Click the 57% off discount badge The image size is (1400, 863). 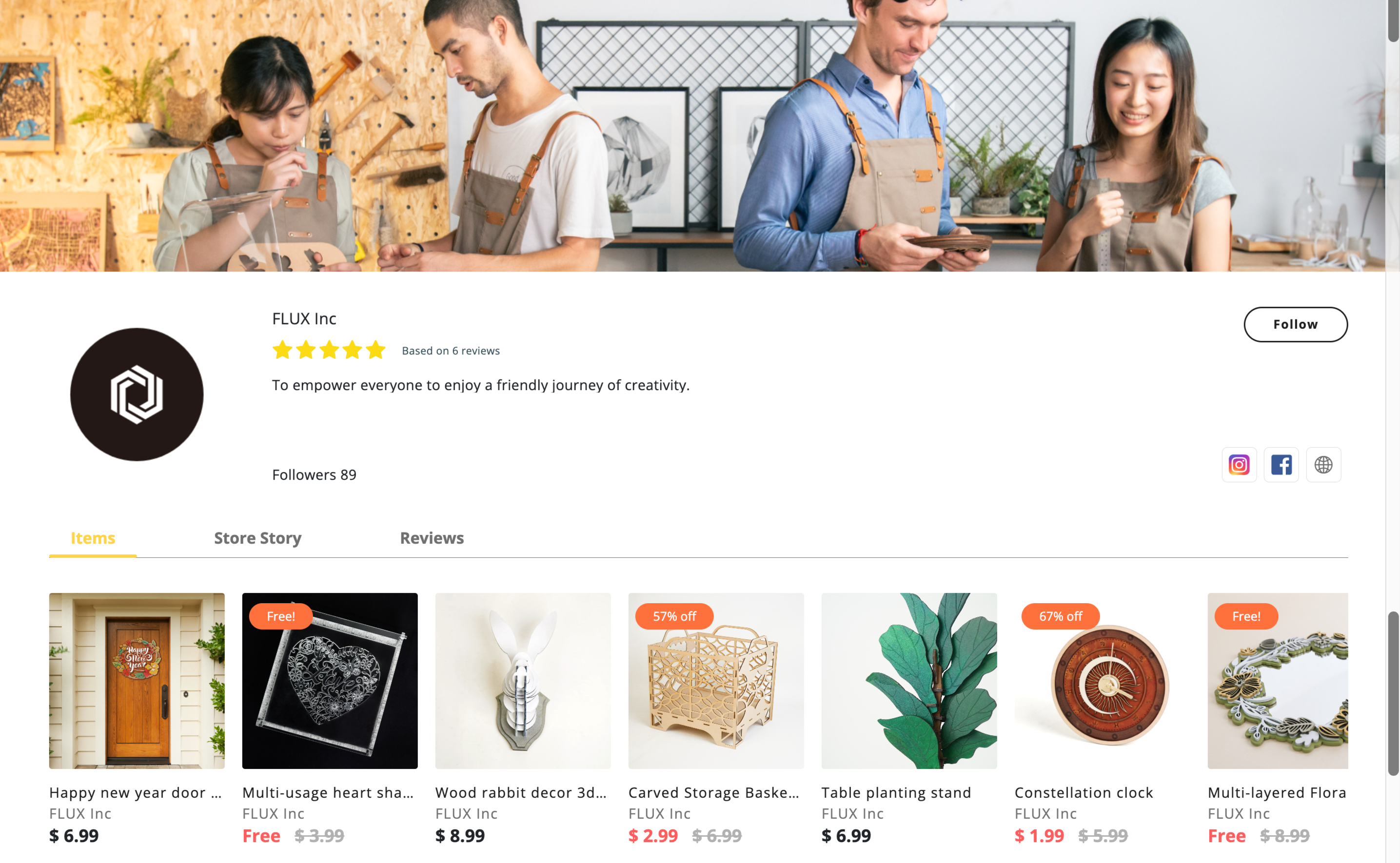[674, 616]
